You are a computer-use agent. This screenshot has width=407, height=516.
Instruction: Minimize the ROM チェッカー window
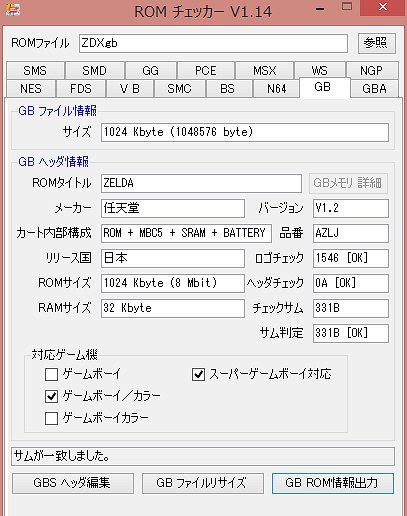[320, 9]
